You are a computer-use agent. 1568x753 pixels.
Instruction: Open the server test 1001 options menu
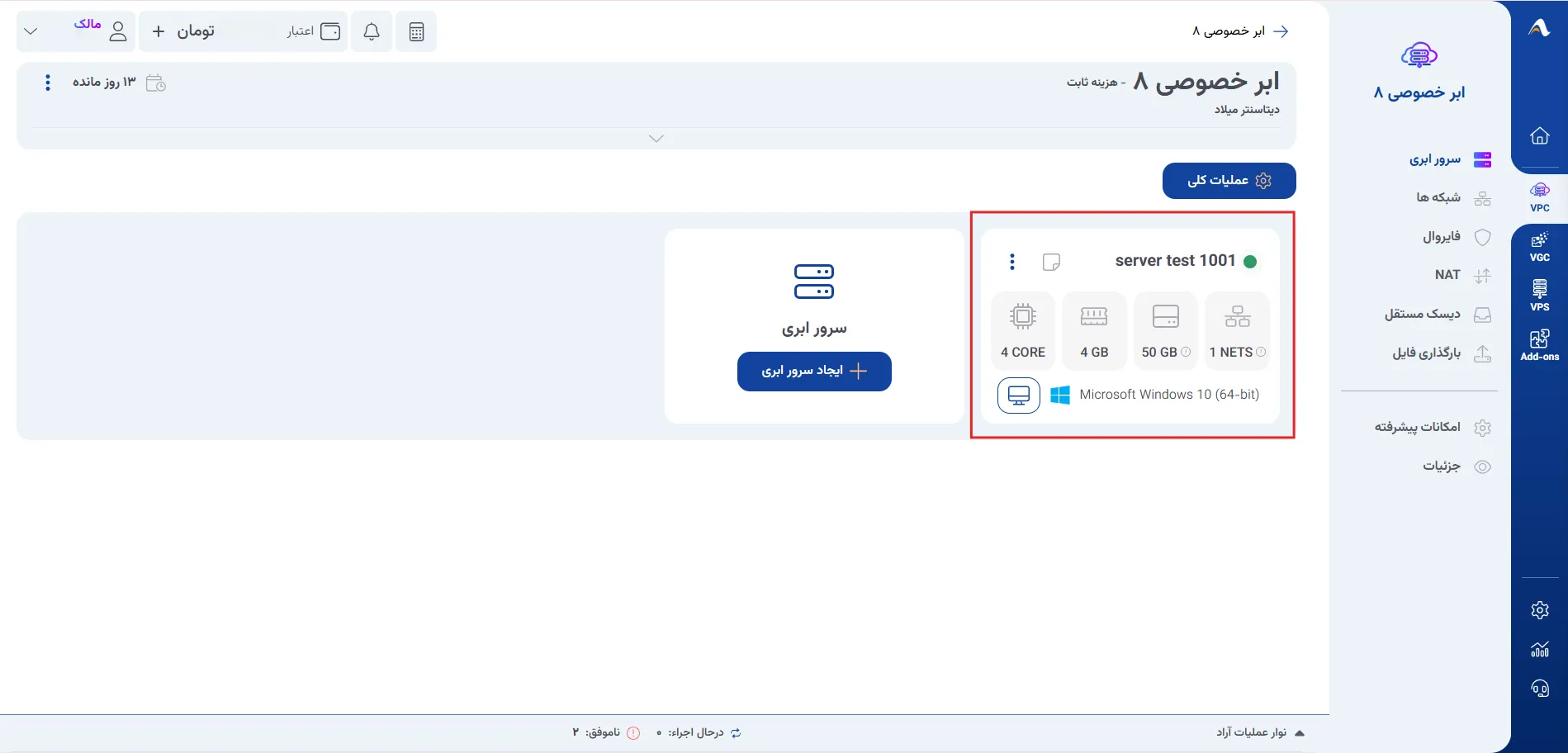[x=1012, y=262]
